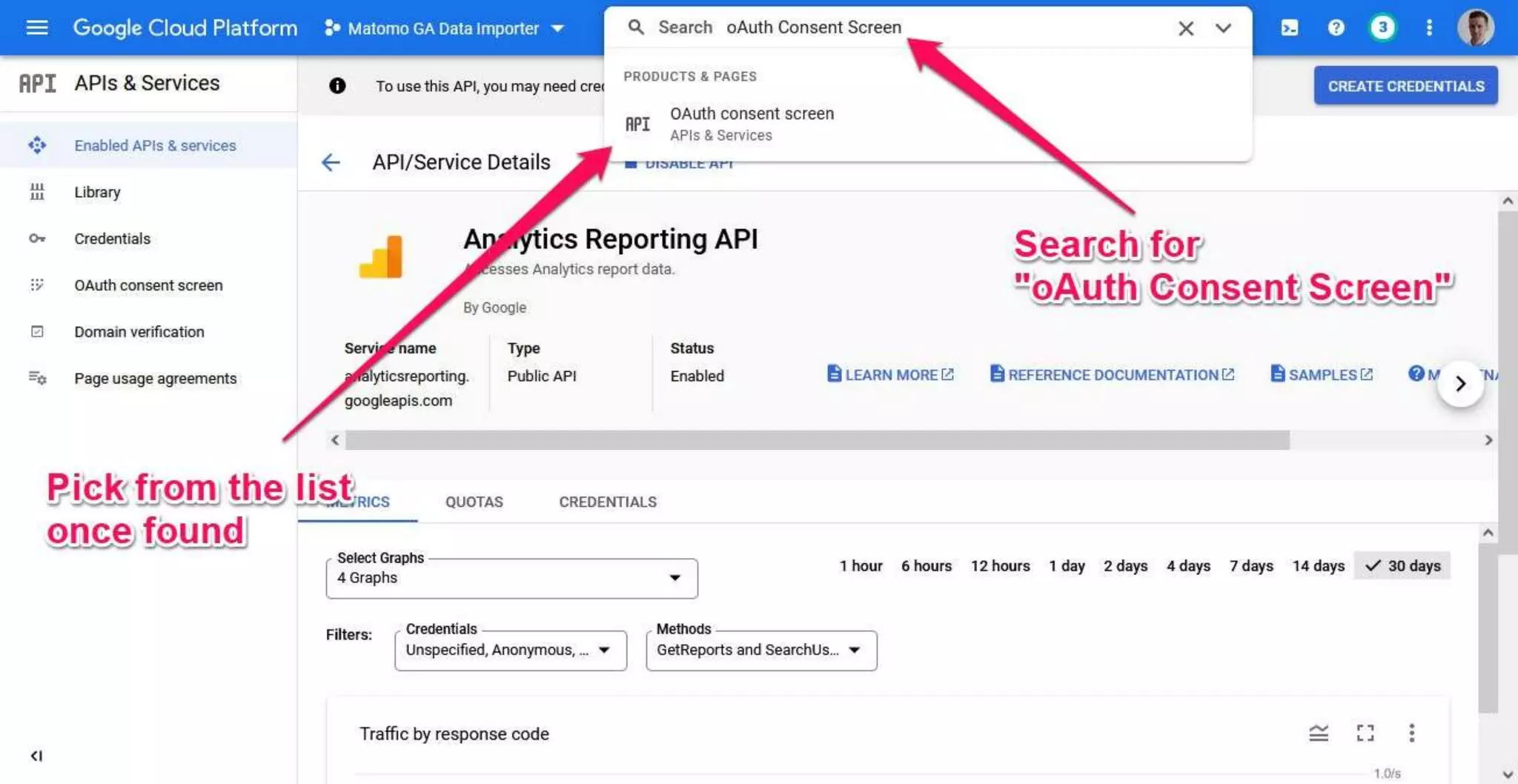
Task: Click the horizontal scrollbar left arrow
Action: click(335, 440)
